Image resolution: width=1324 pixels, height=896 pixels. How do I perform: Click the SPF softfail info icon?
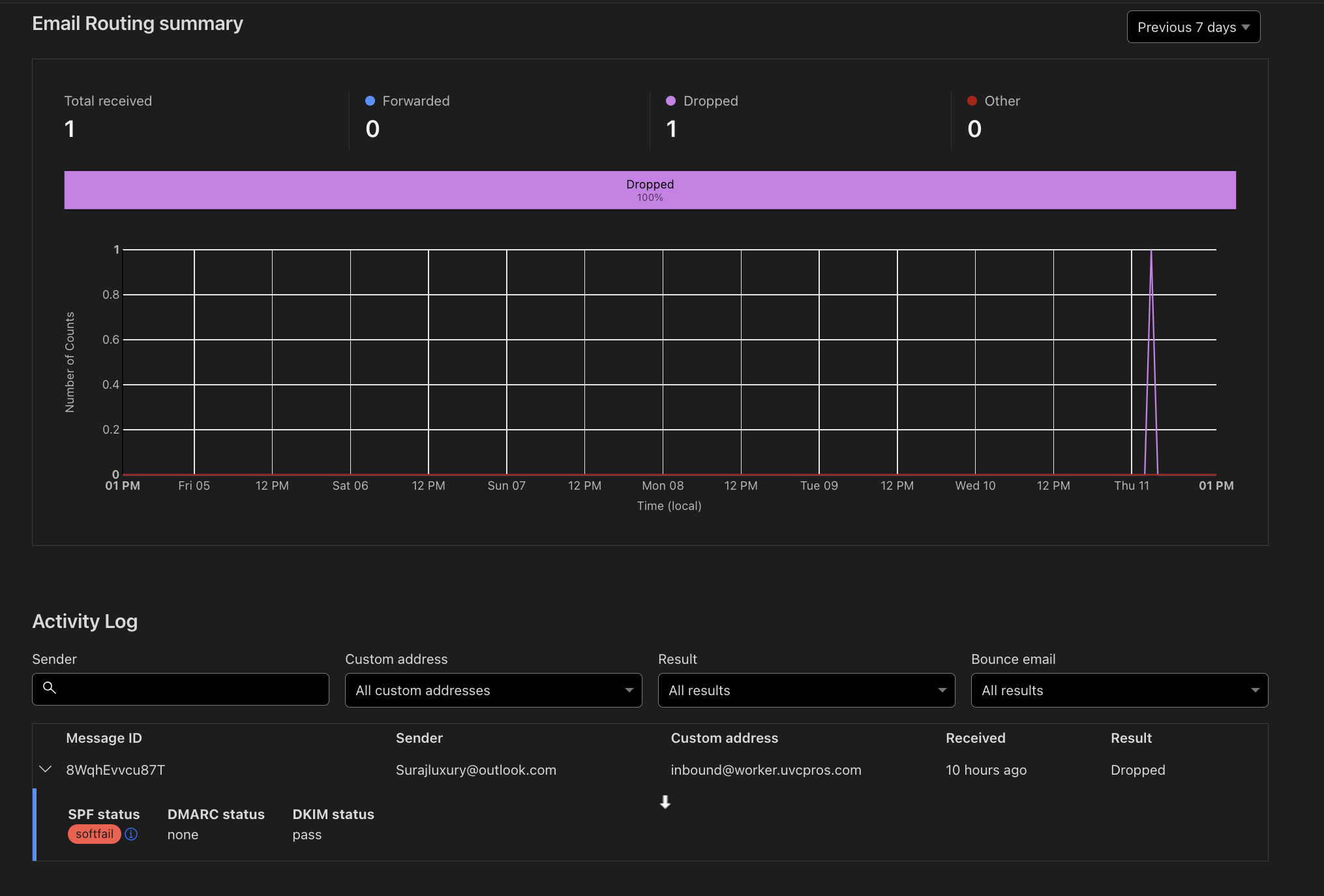[131, 834]
